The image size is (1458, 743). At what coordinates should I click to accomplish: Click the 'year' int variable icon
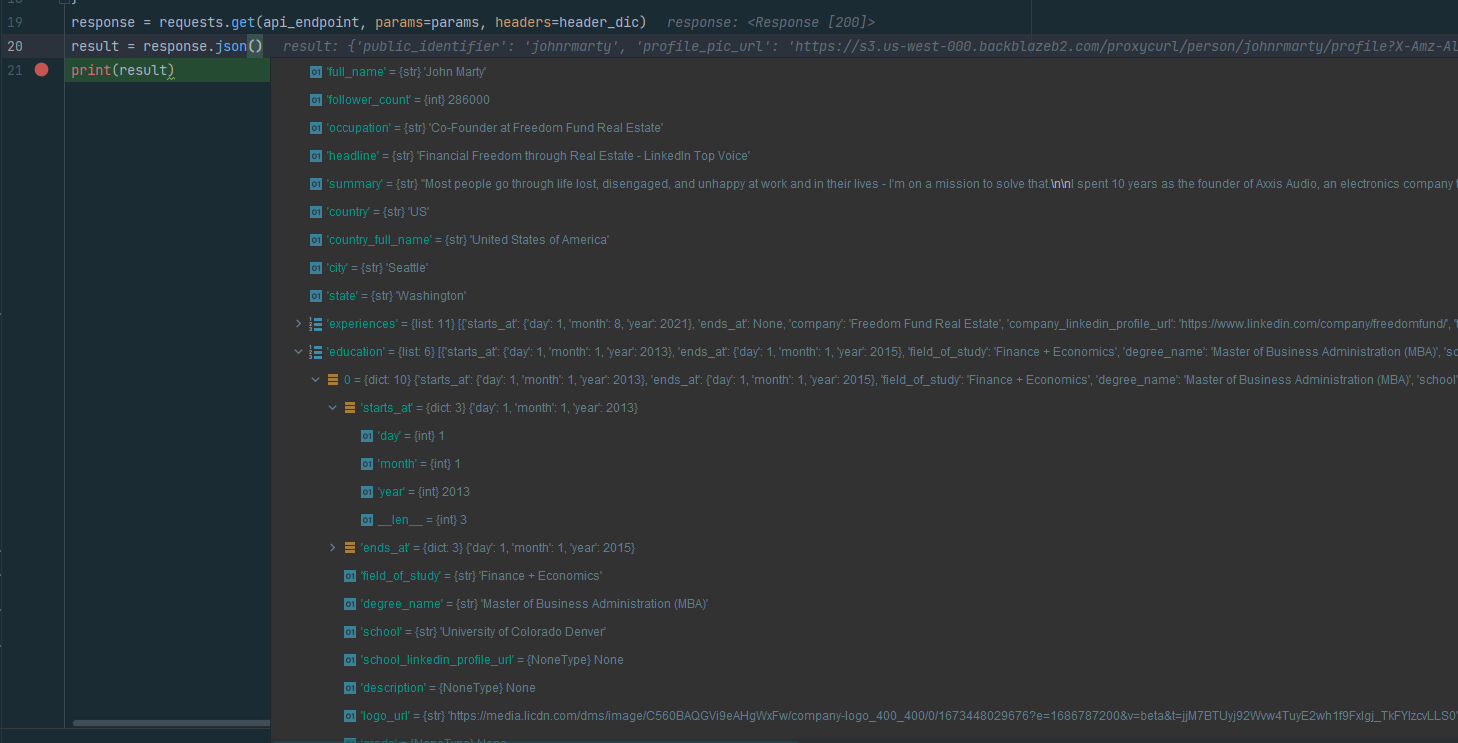click(367, 492)
